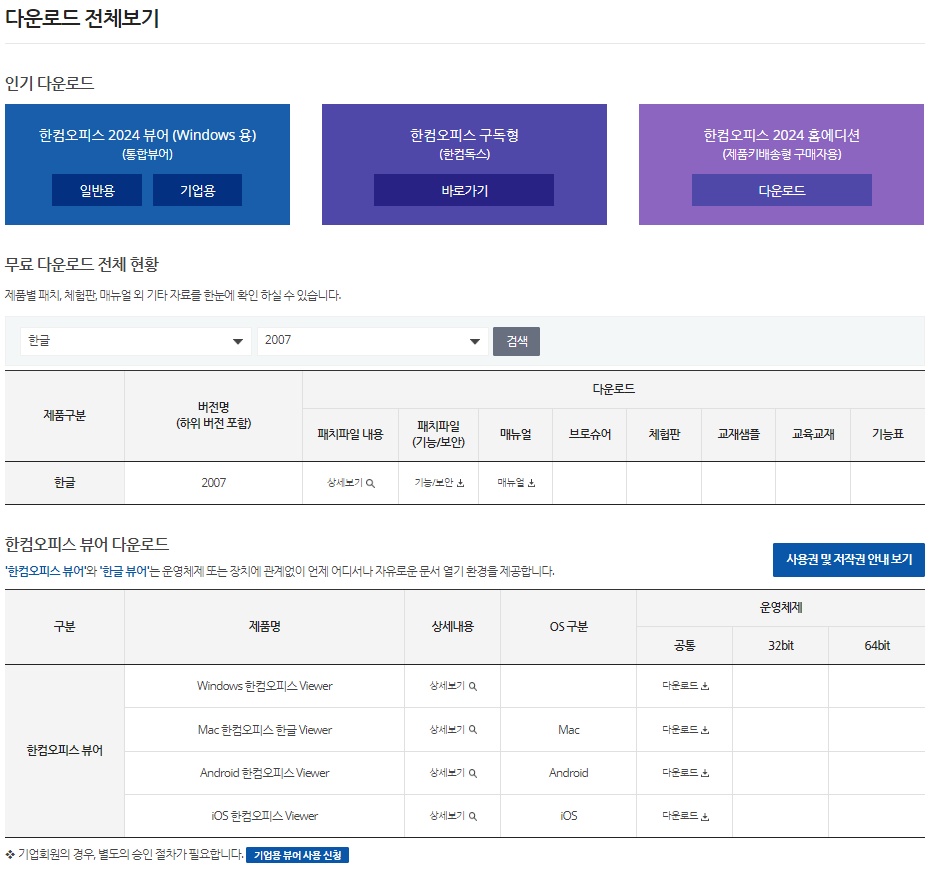935x878 pixels.
Task: Click the 교재샘플 column header
Action: coord(739,435)
